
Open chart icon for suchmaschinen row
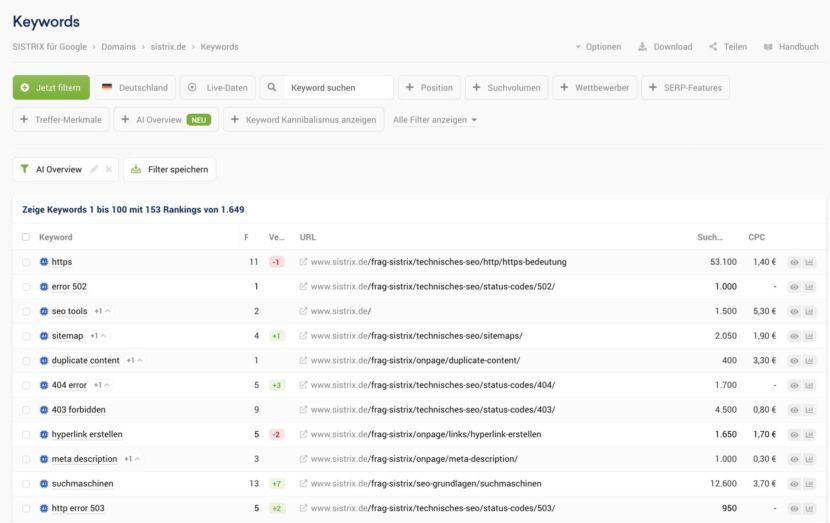tap(809, 484)
